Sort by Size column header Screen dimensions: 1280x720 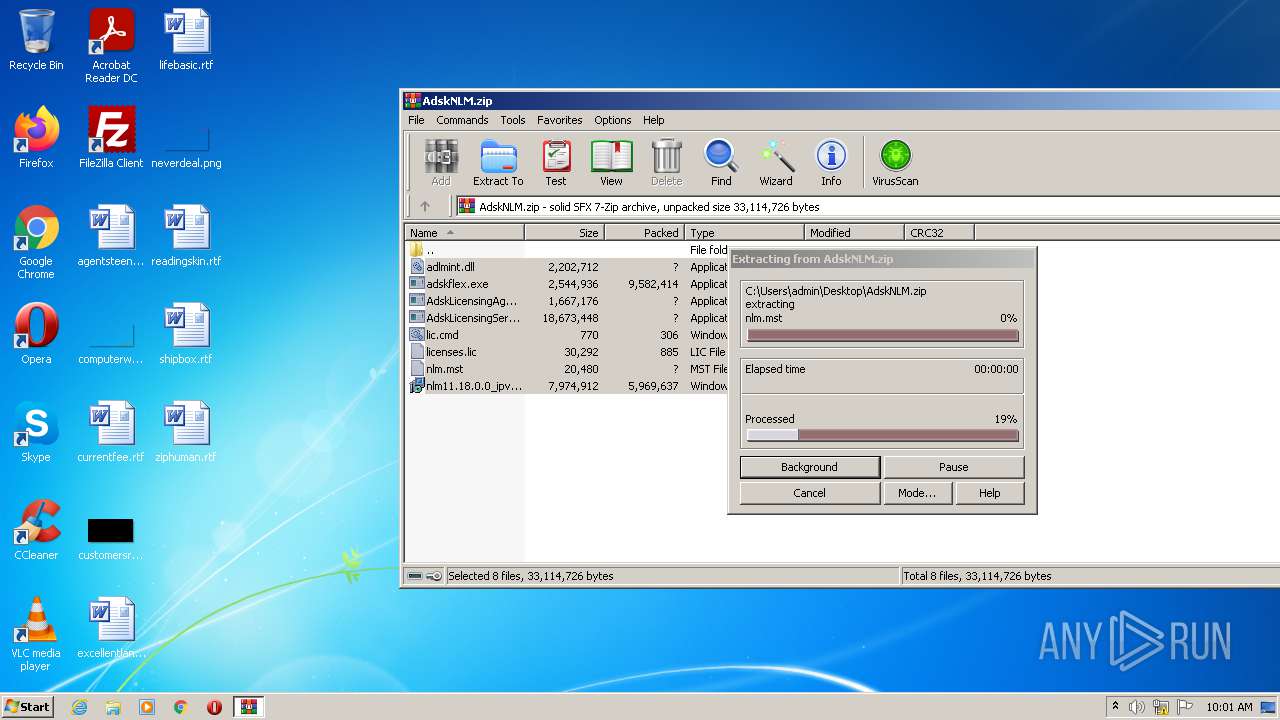click(564, 233)
